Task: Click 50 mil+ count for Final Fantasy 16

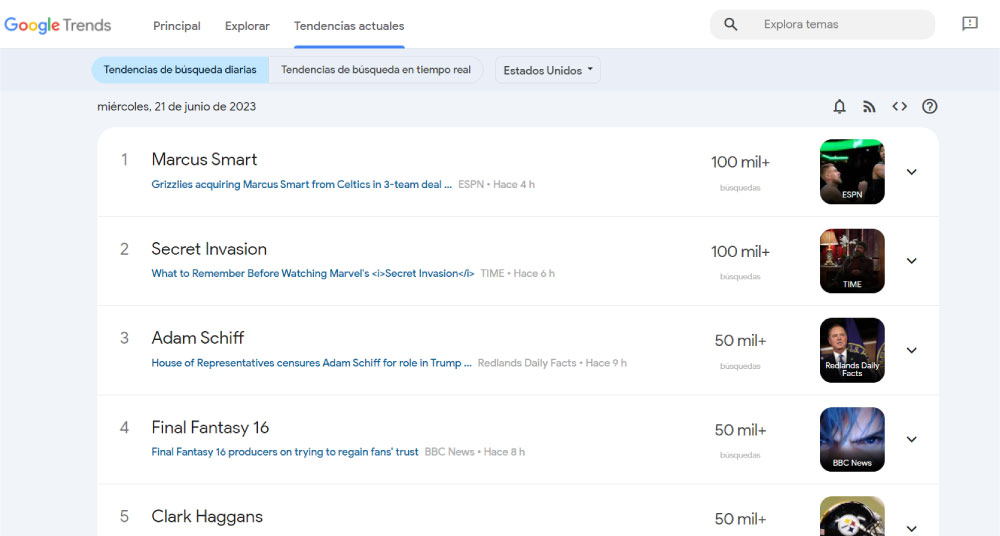Action: pos(740,430)
